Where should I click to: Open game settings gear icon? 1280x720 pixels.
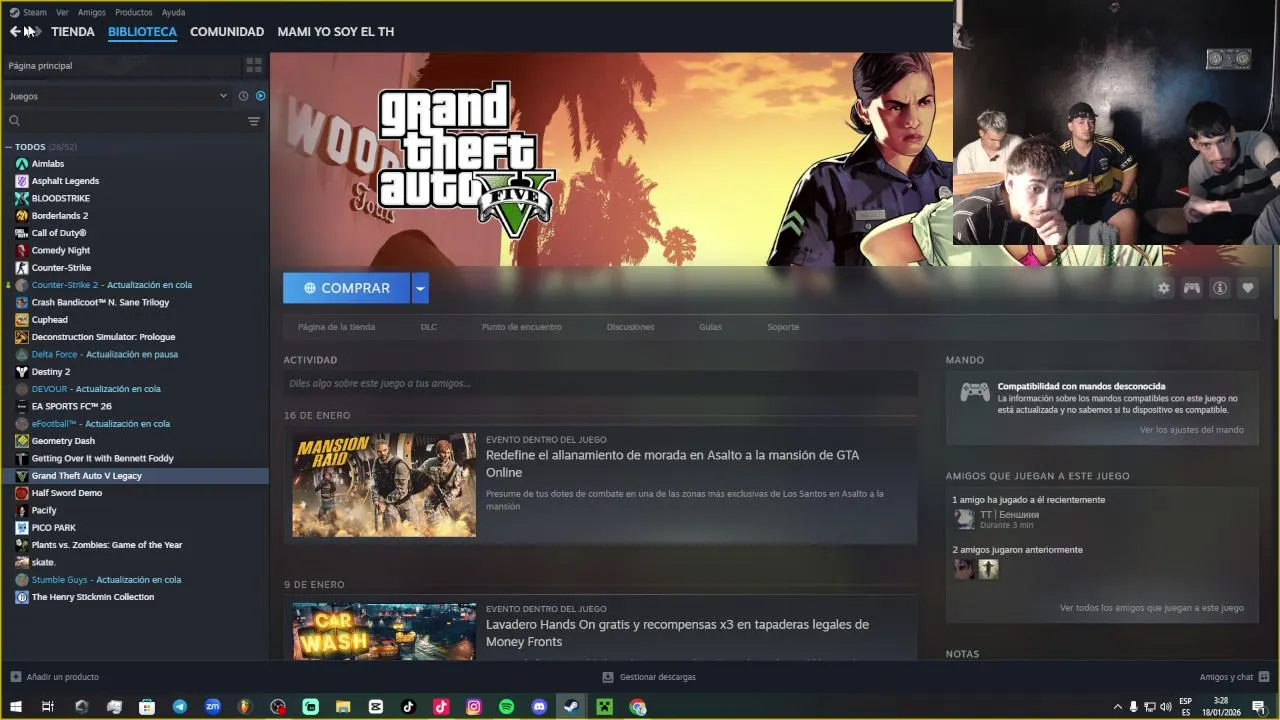coord(1164,288)
